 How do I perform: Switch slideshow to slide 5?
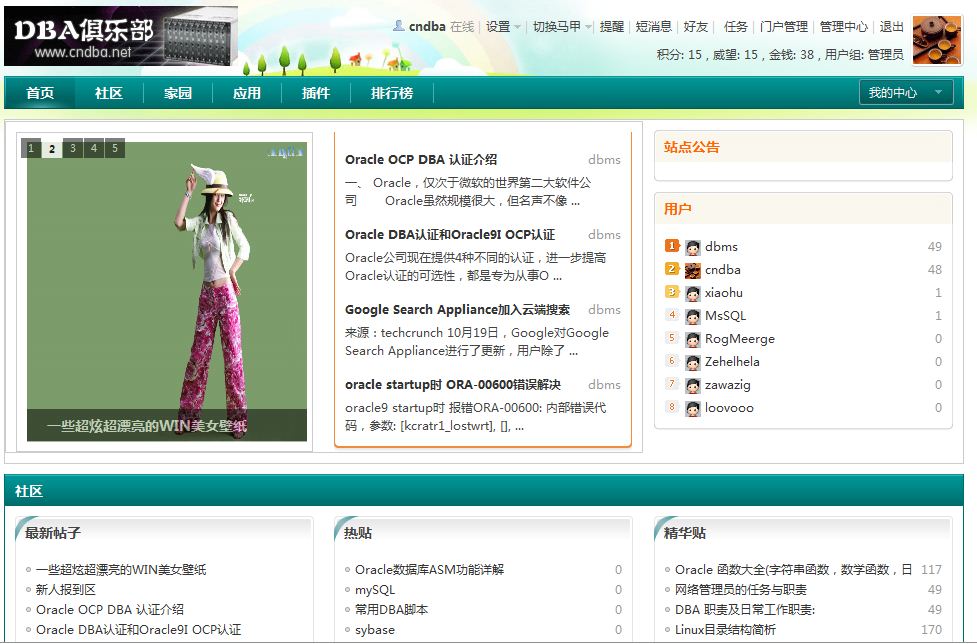[115, 149]
